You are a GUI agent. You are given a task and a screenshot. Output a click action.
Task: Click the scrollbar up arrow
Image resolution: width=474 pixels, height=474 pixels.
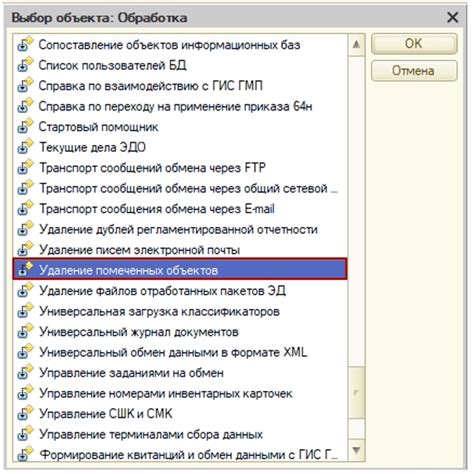click(356, 44)
